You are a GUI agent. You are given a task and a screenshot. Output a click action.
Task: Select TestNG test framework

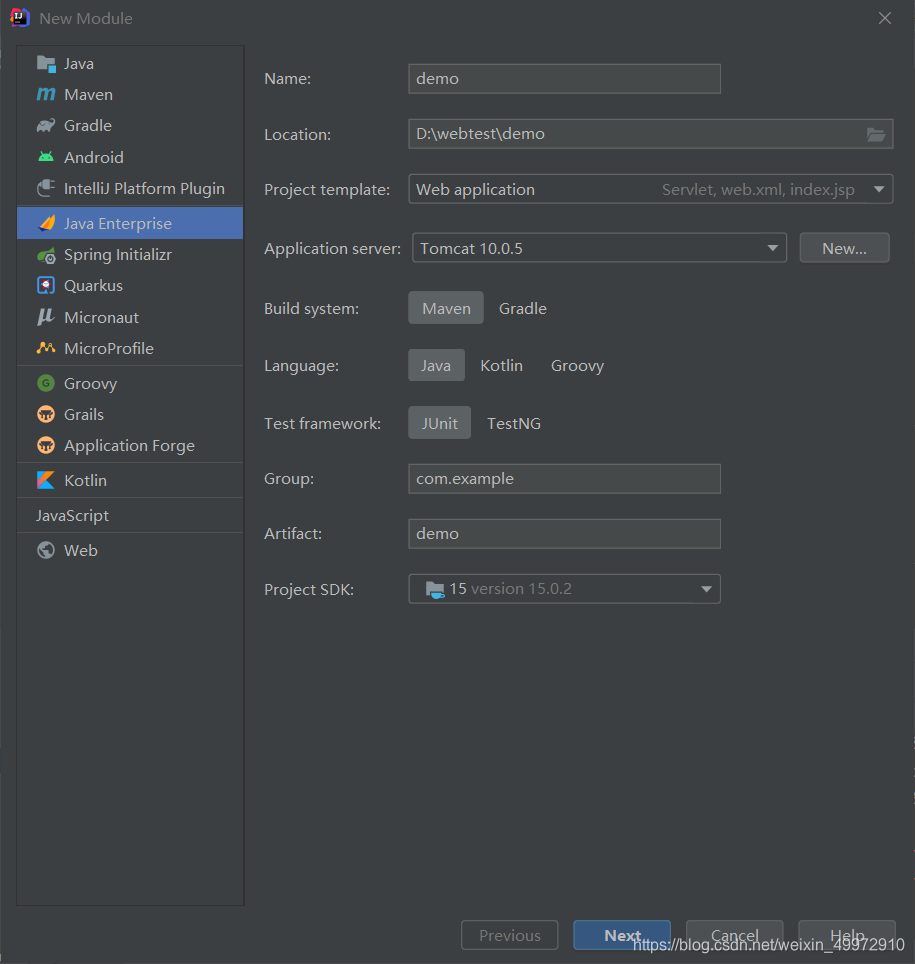coord(514,423)
